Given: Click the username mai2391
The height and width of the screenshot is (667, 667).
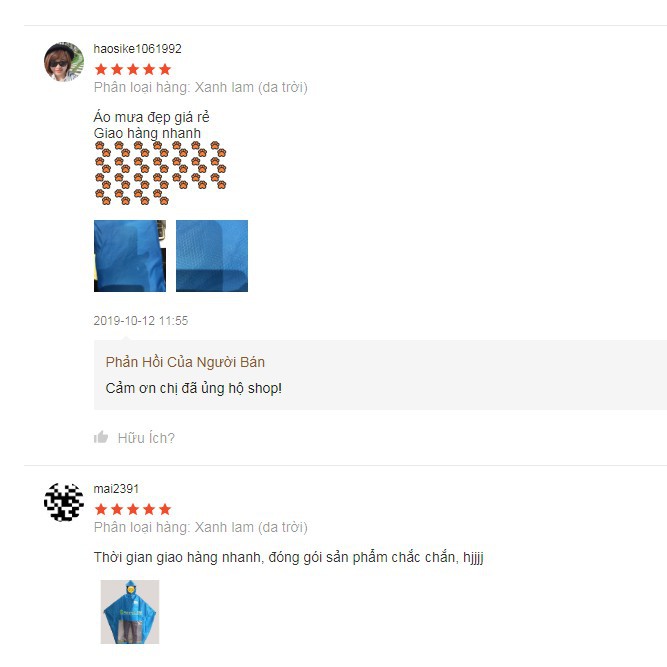Looking at the screenshot, I should click(116, 488).
